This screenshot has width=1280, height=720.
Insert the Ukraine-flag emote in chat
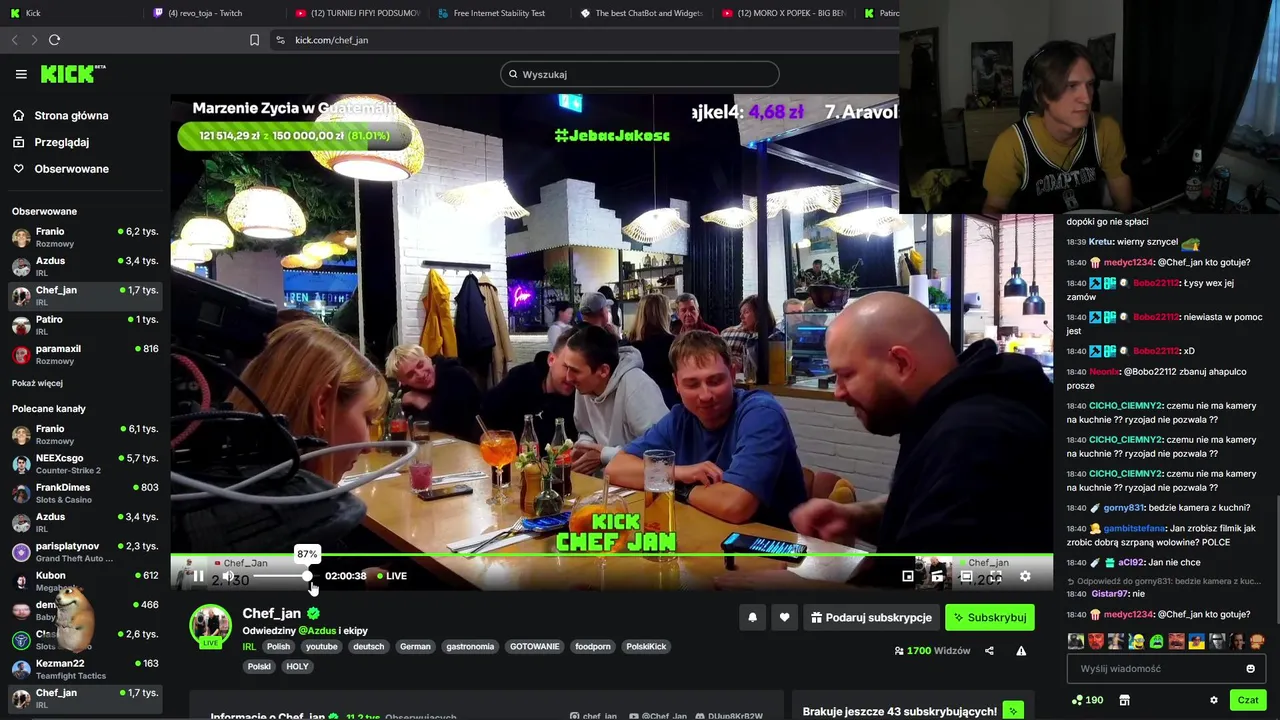pyautogui.click(x=1197, y=642)
